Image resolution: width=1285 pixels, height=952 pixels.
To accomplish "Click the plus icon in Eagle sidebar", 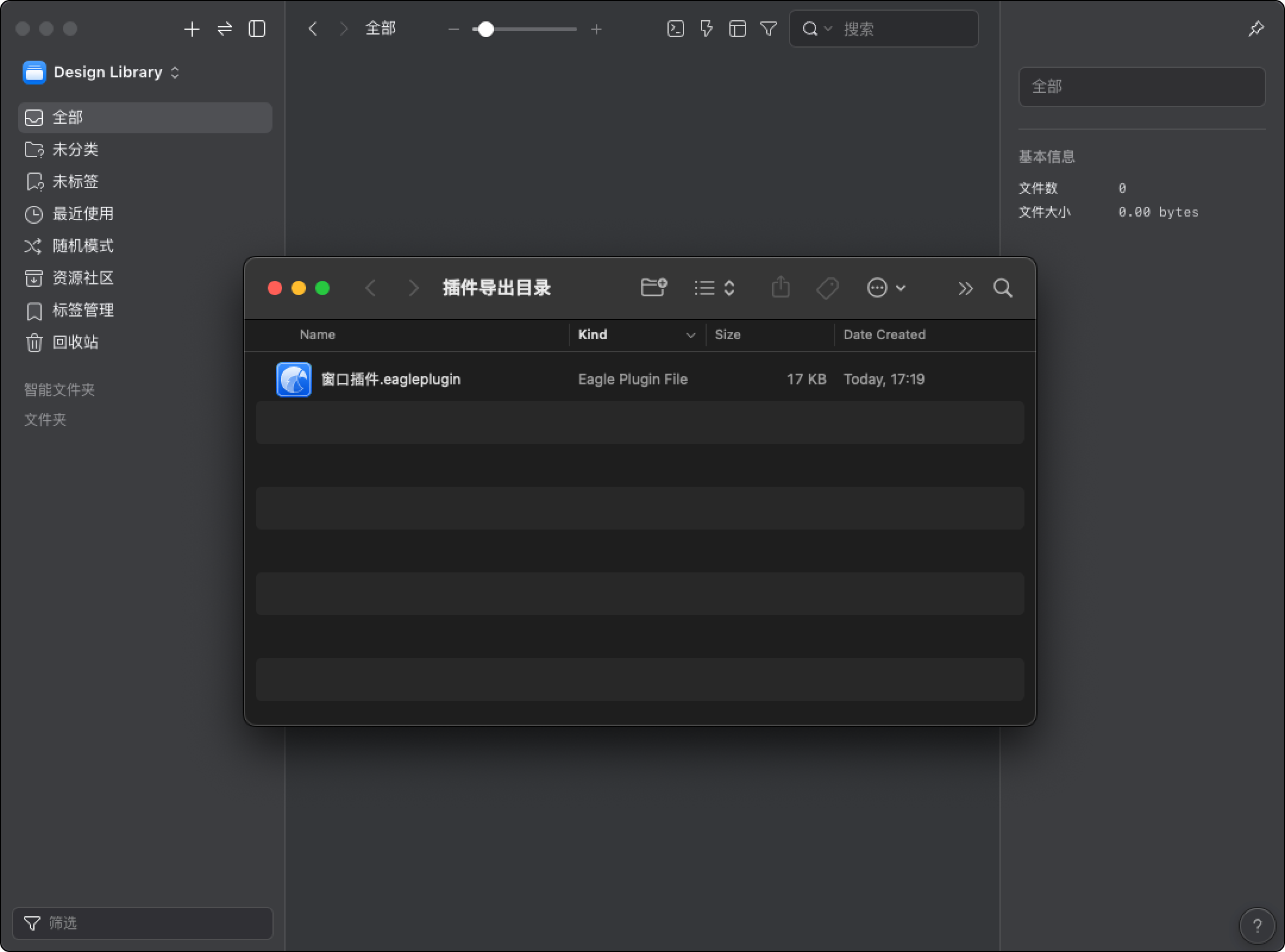I will (192, 29).
